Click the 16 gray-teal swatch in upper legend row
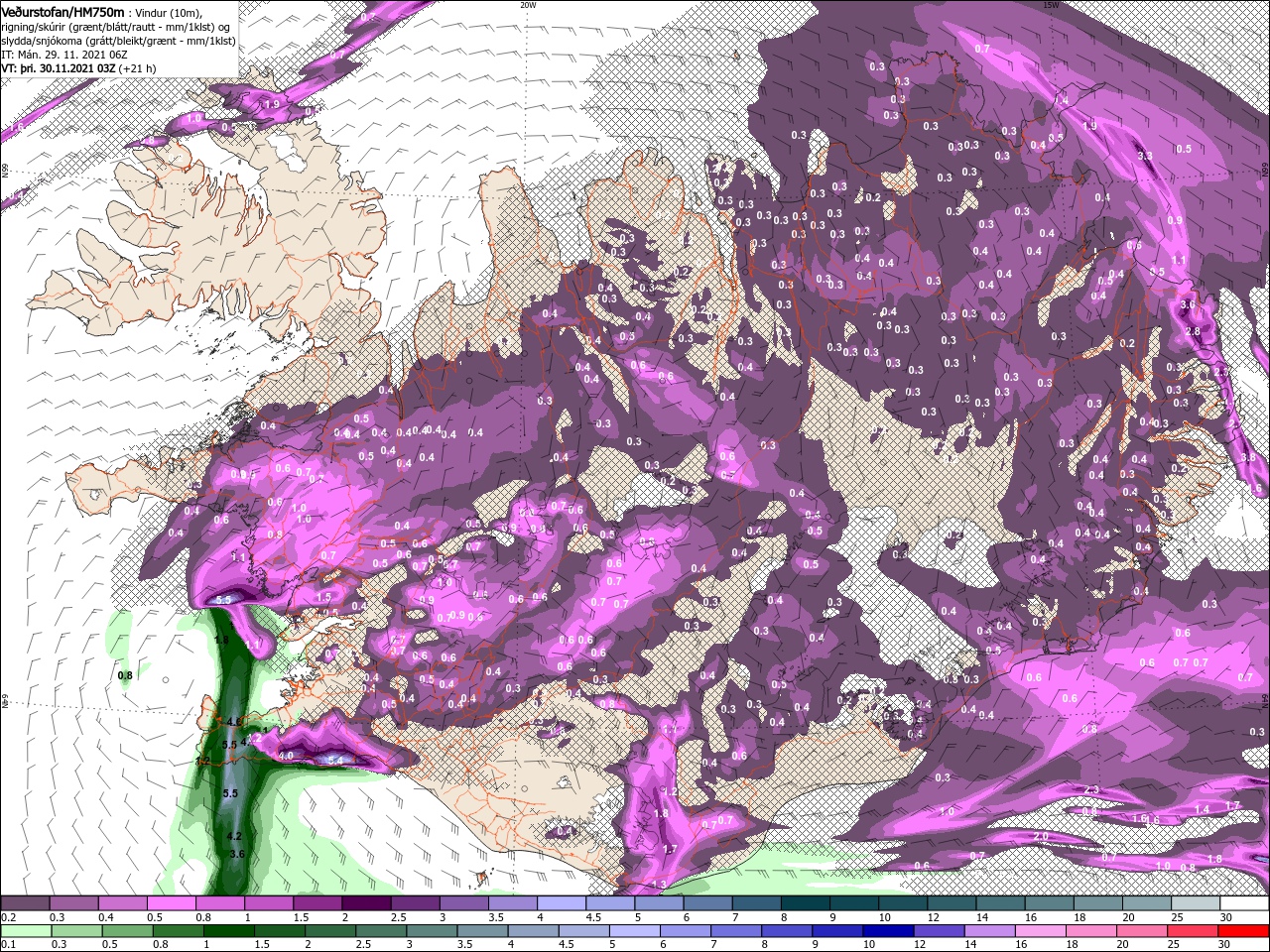Viewport: 1270px width, 952px height. 1050,903
